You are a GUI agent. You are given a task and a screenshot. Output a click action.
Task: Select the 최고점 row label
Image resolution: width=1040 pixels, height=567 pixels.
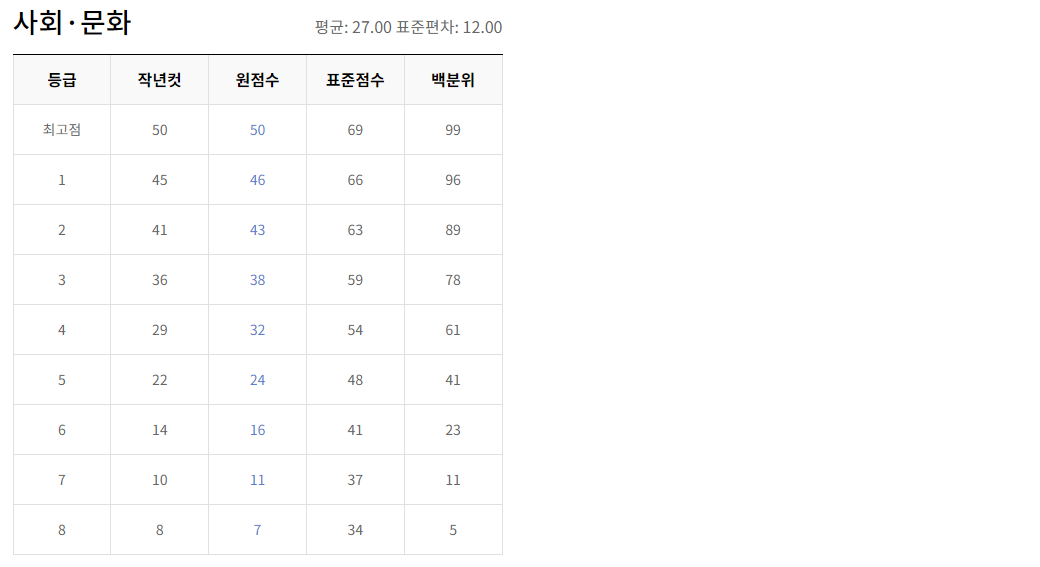pos(62,130)
